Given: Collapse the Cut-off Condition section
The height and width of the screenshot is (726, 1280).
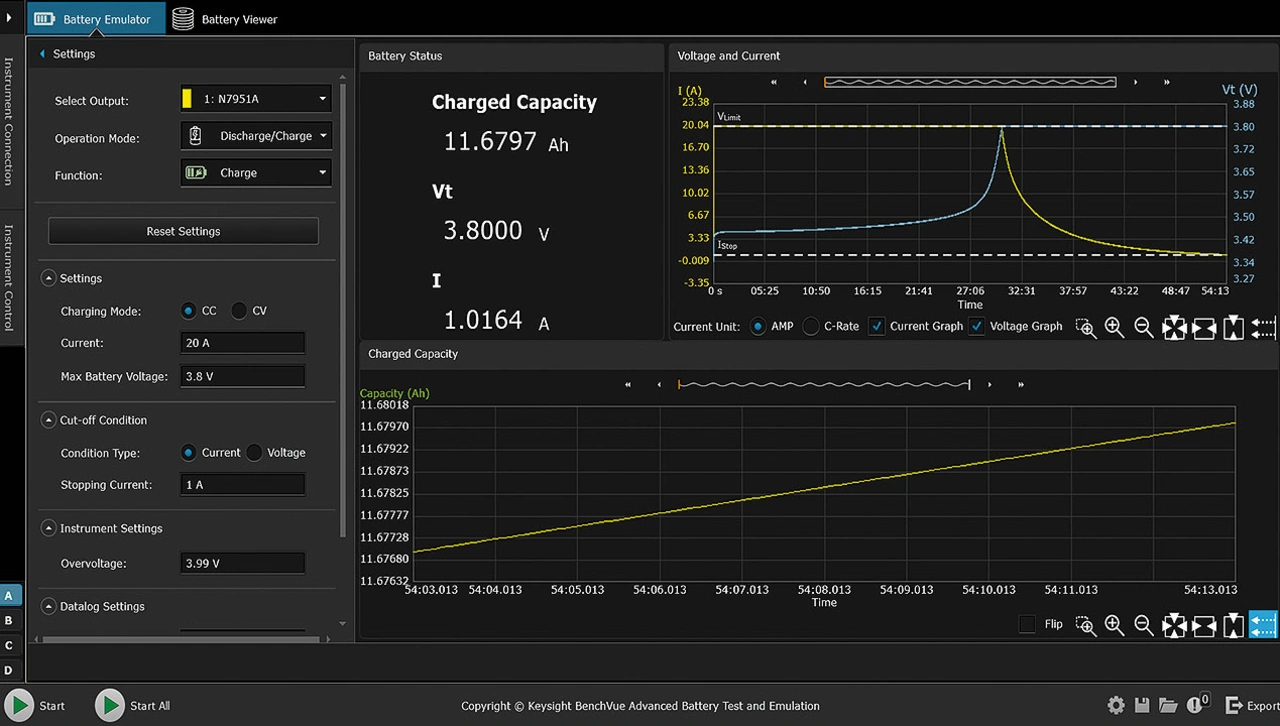Looking at the screenshot, I should [x=48, y=420].
